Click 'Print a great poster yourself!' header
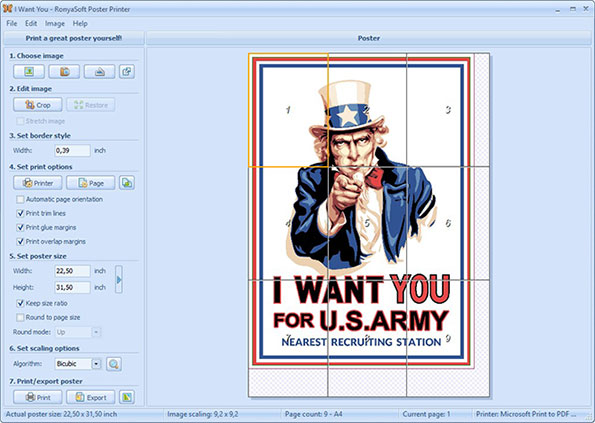The image size is (595, 423). point(74,38)
